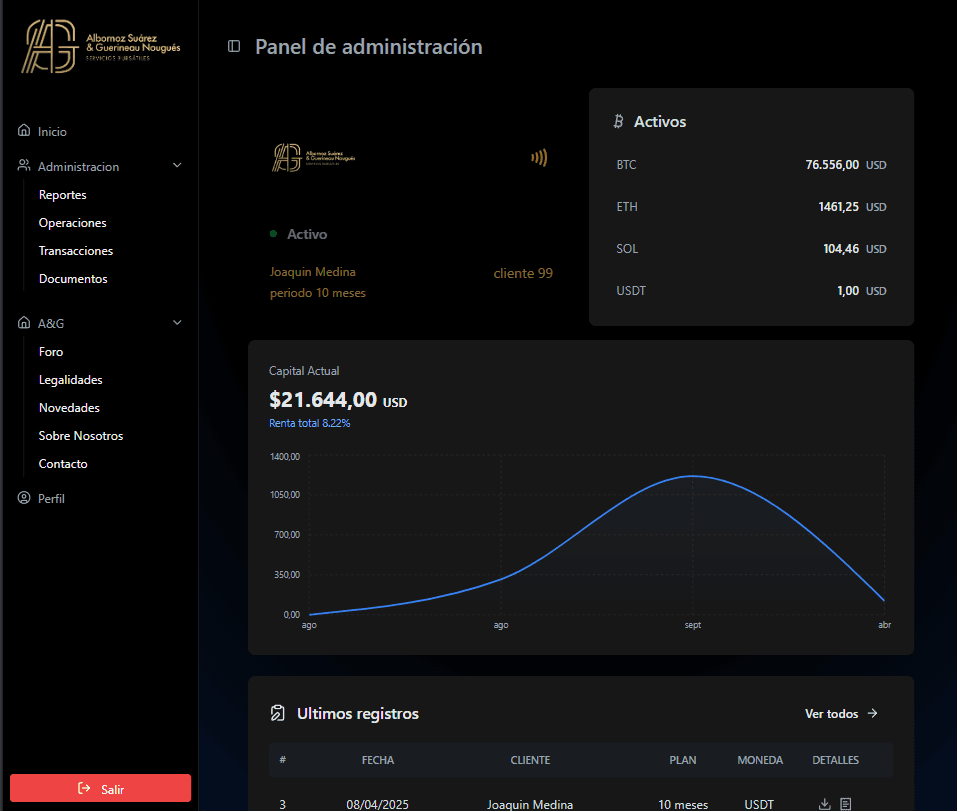Click the Albornoz Suárez sidebar logo
The image size is (957, 811).
[100, 47]
